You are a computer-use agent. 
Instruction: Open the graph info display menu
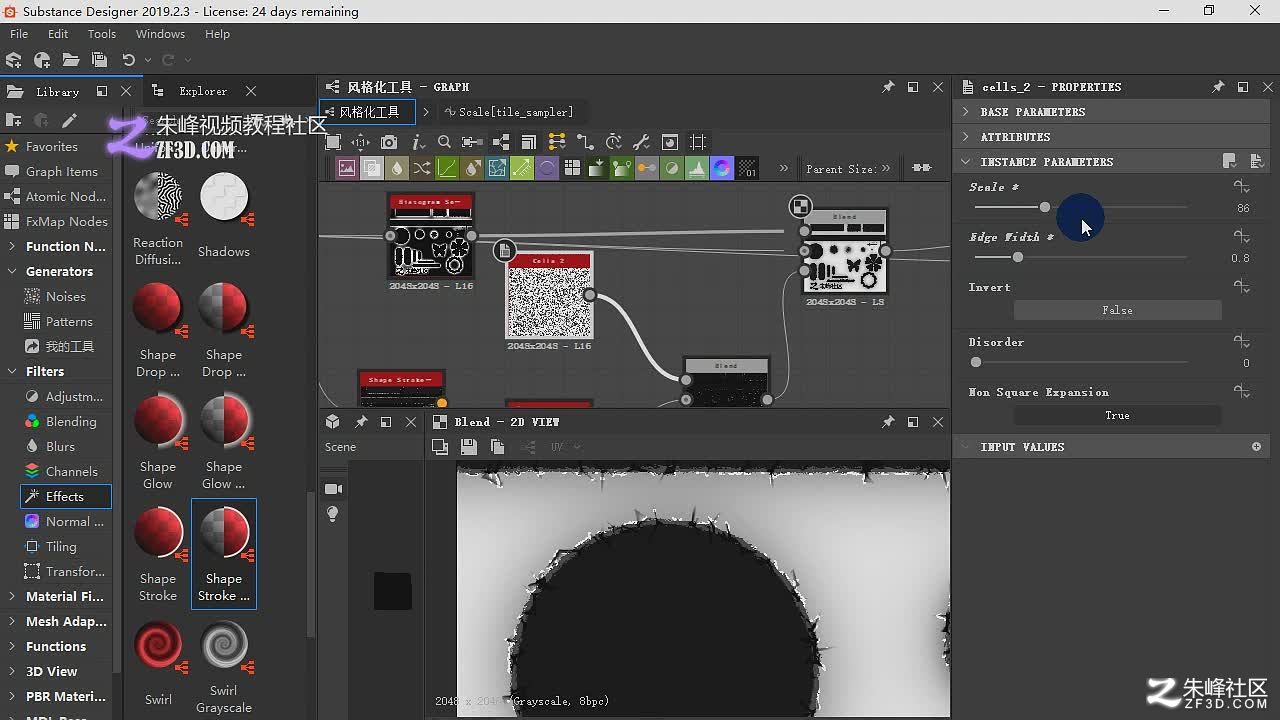pos(418,142)
